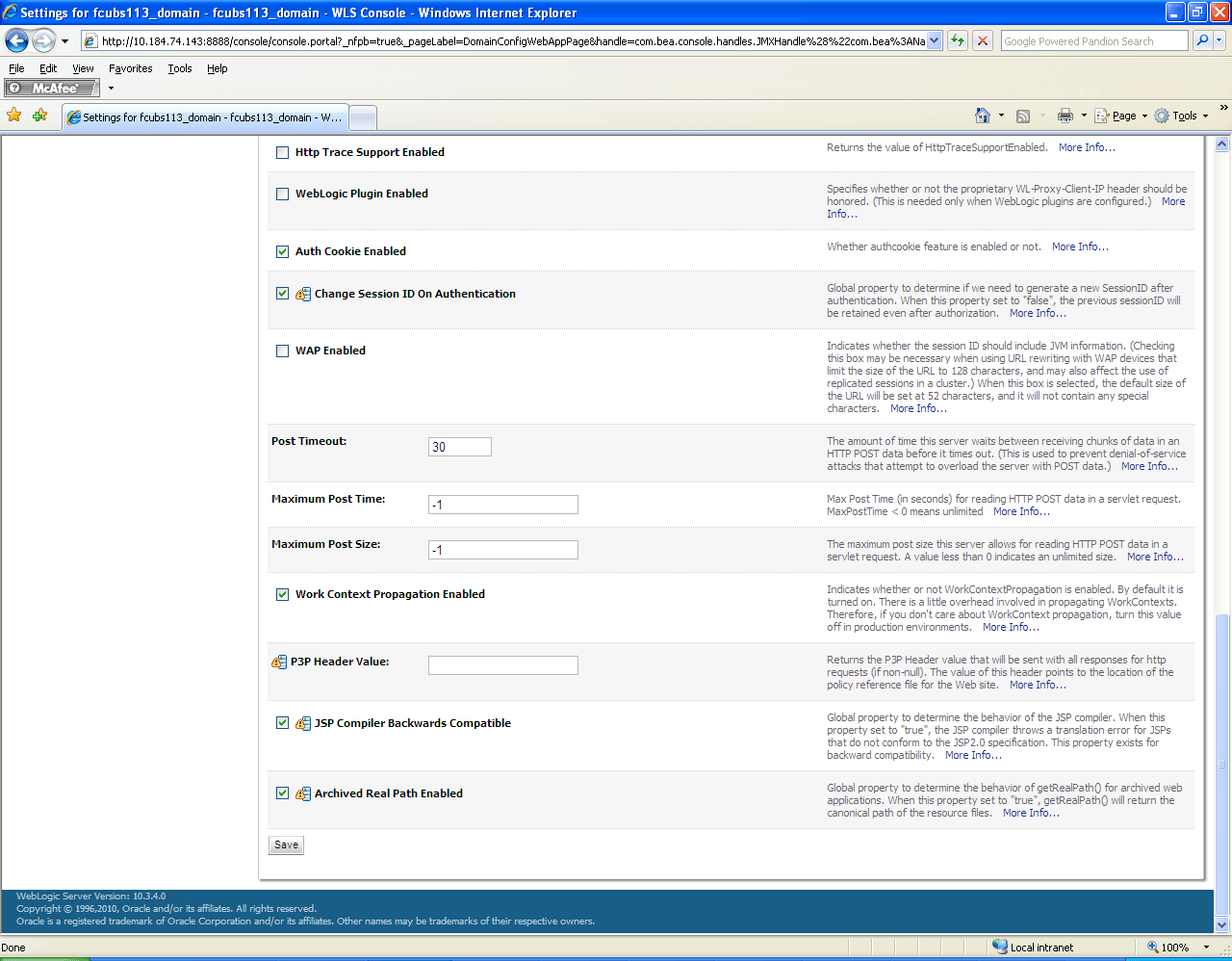This screenshot has width=1232, height=961.
Task: Click the IE page icon in address bar
Action: coord(90,41)
